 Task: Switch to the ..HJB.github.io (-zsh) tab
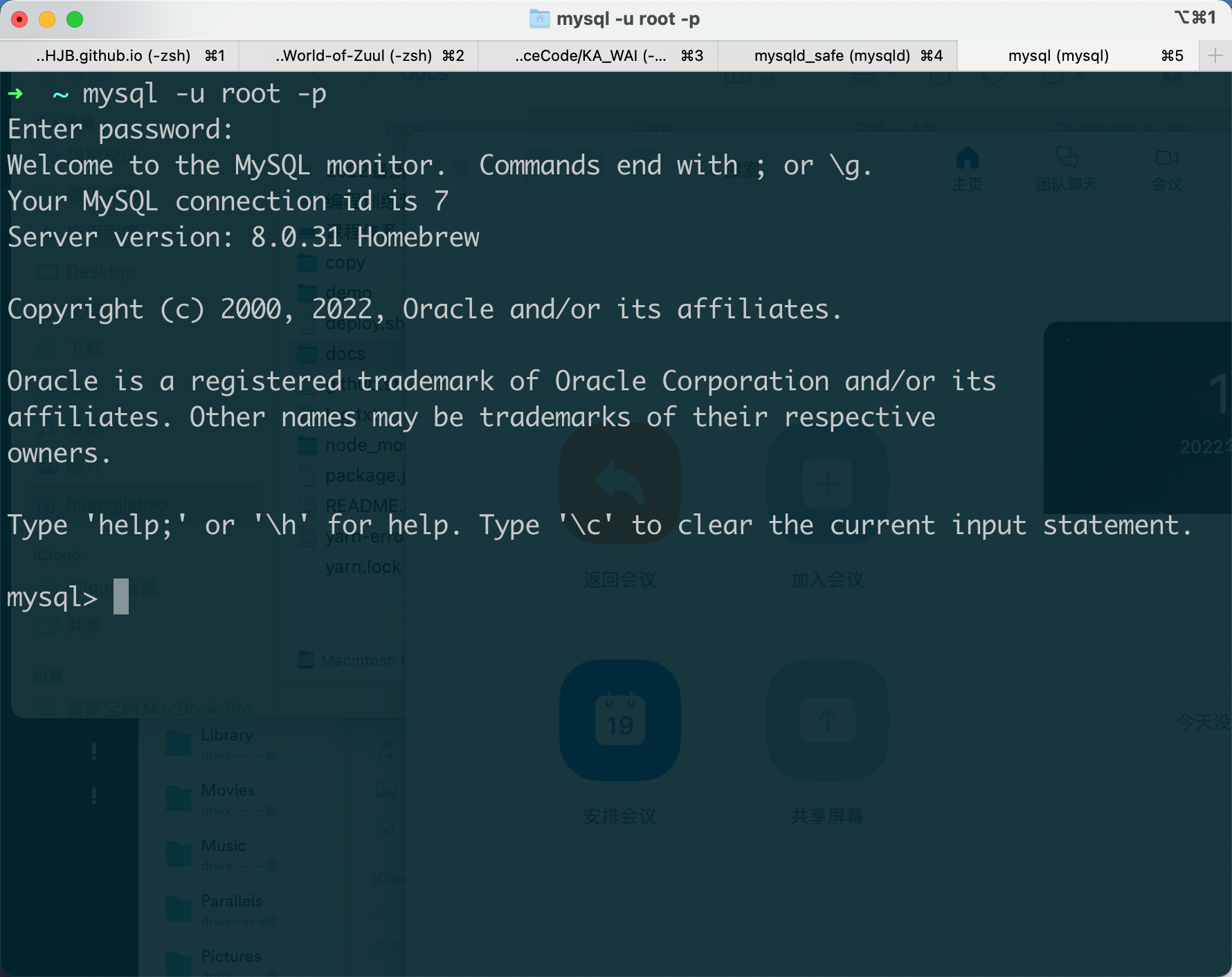coord(120,55)
